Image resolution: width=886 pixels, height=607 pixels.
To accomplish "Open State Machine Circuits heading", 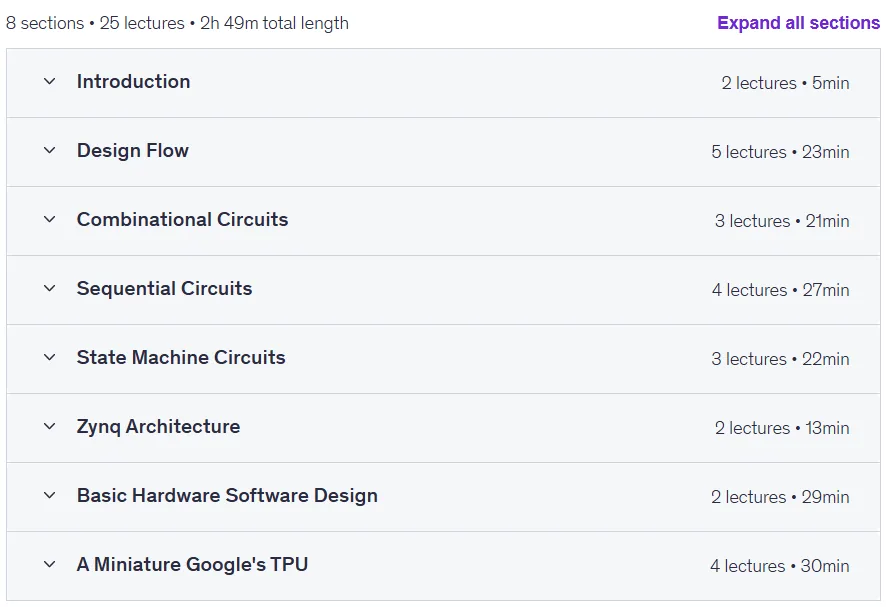I will (181, 357).
